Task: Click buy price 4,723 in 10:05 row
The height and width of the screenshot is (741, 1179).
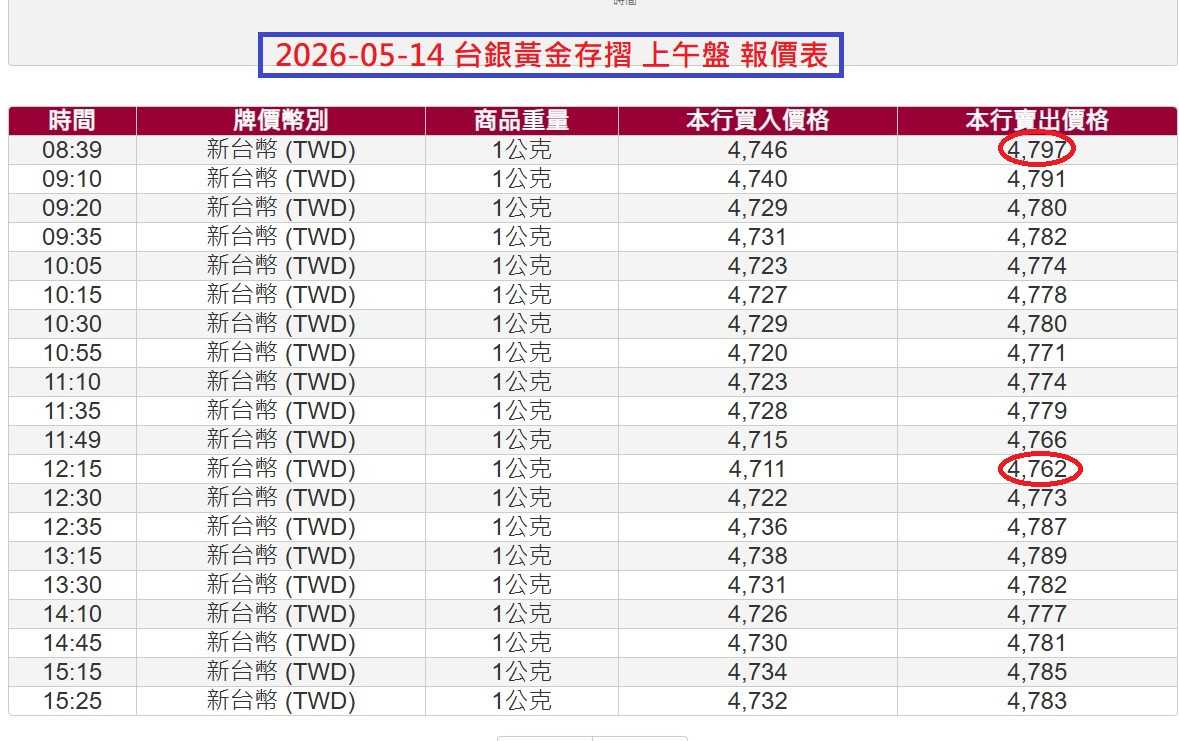Action: click(758, 266)
